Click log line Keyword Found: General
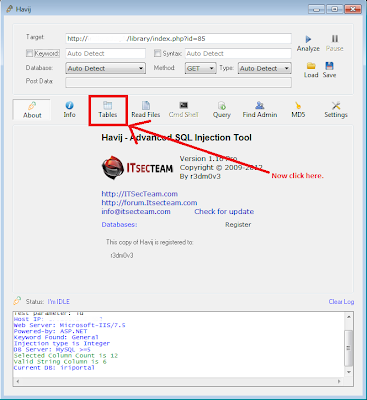 56,337
